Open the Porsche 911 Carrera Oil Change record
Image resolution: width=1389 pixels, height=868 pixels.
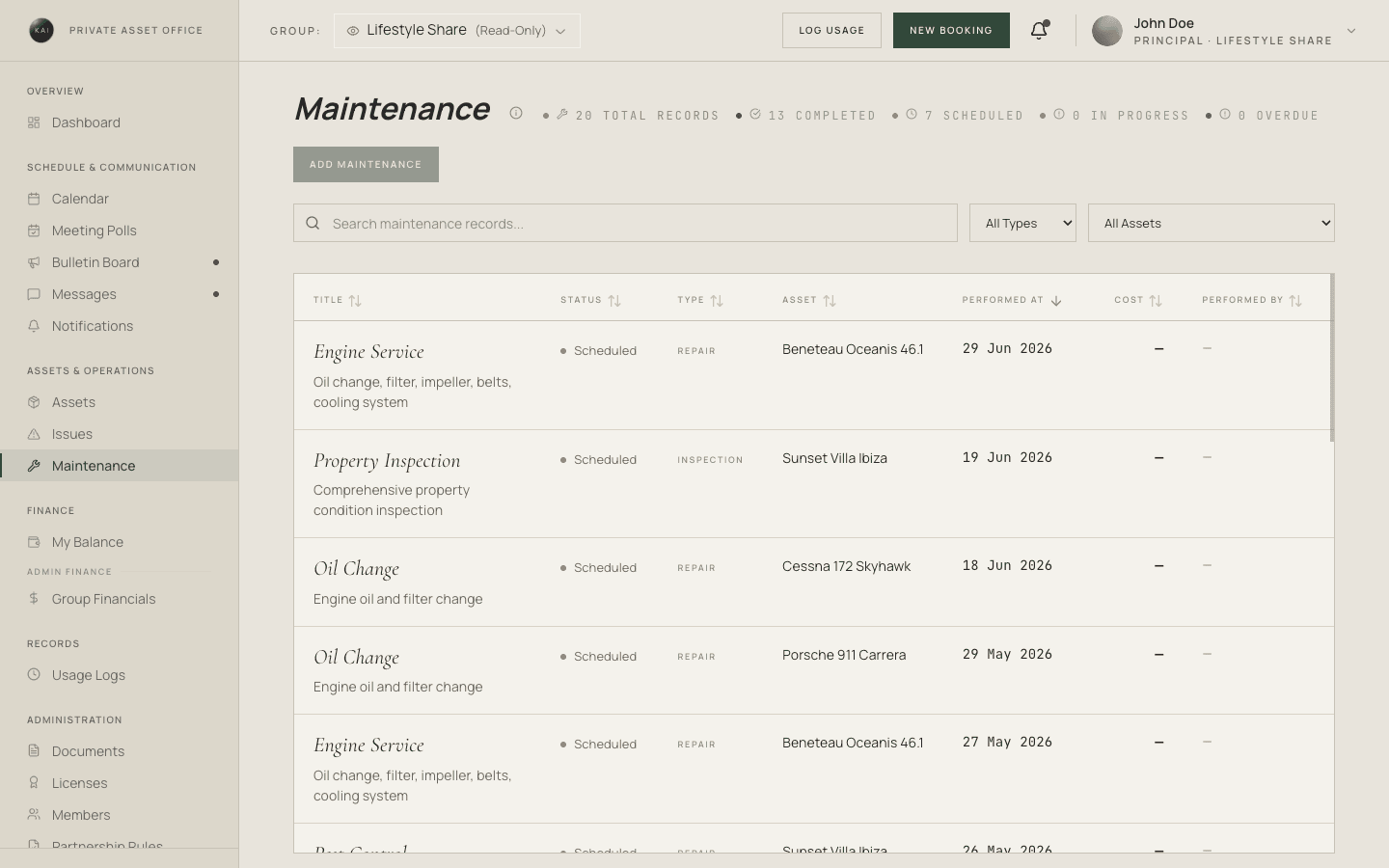(x=814, y=670)
